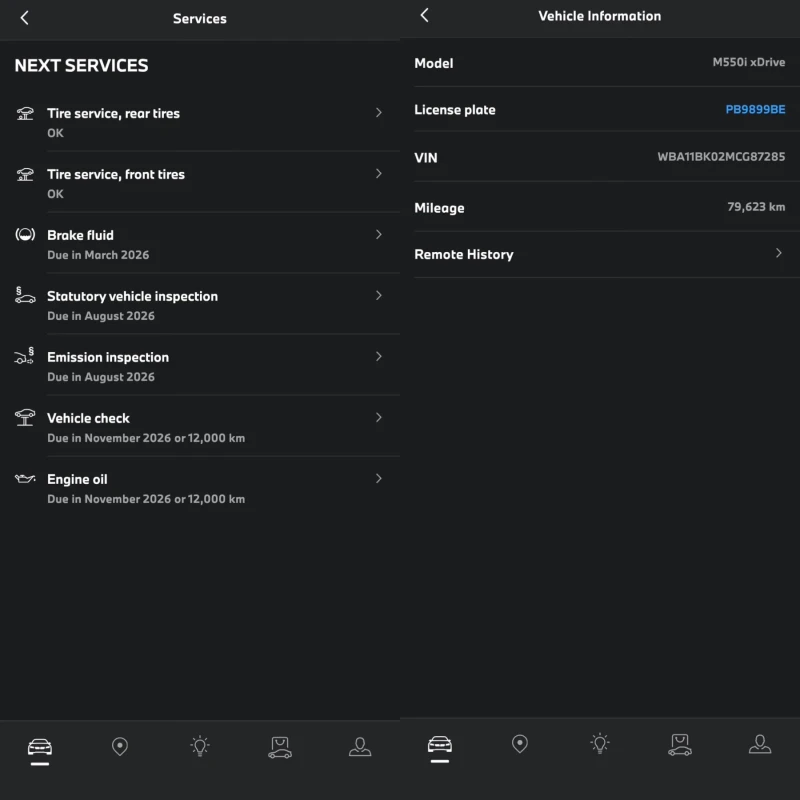Expand chevron for Statutory vehicle inspection
This screenshot has height=800, width=800.
point(379,296)
